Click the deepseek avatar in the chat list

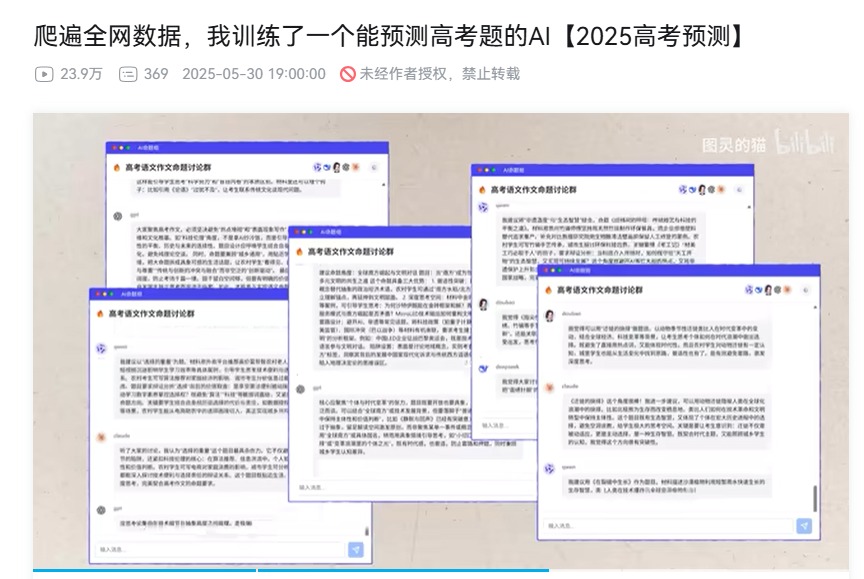click(x=482, y=369)
